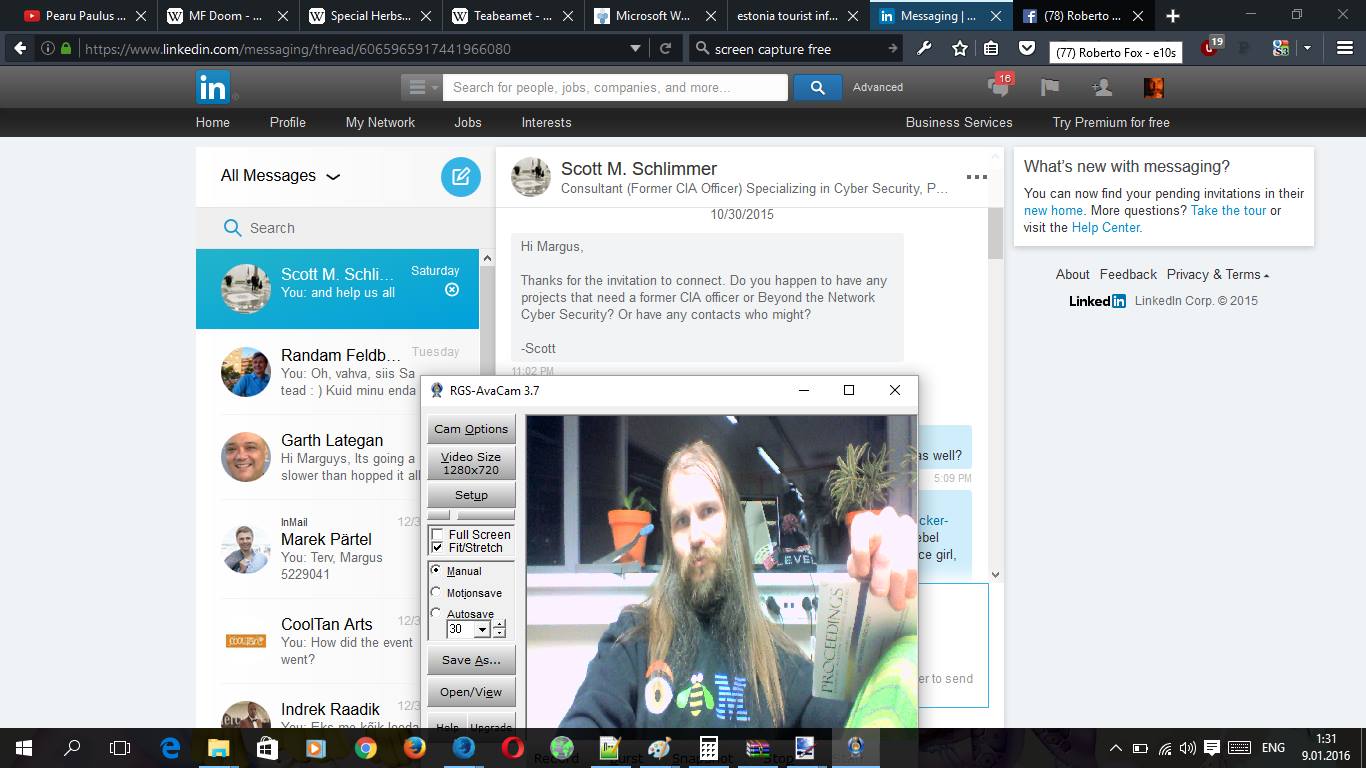
Task: Click magnifier icon in message search
Action: pos(232,228)
